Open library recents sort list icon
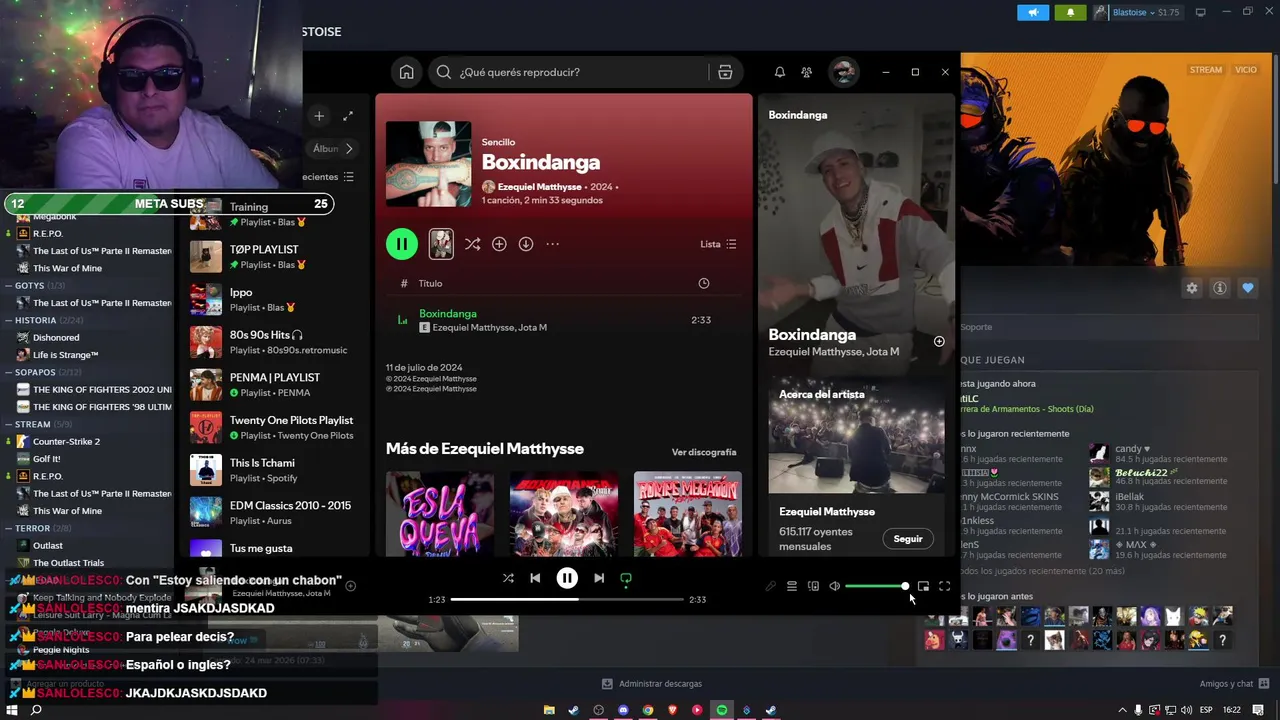The image size is (1280, 720). pos(349,177)
